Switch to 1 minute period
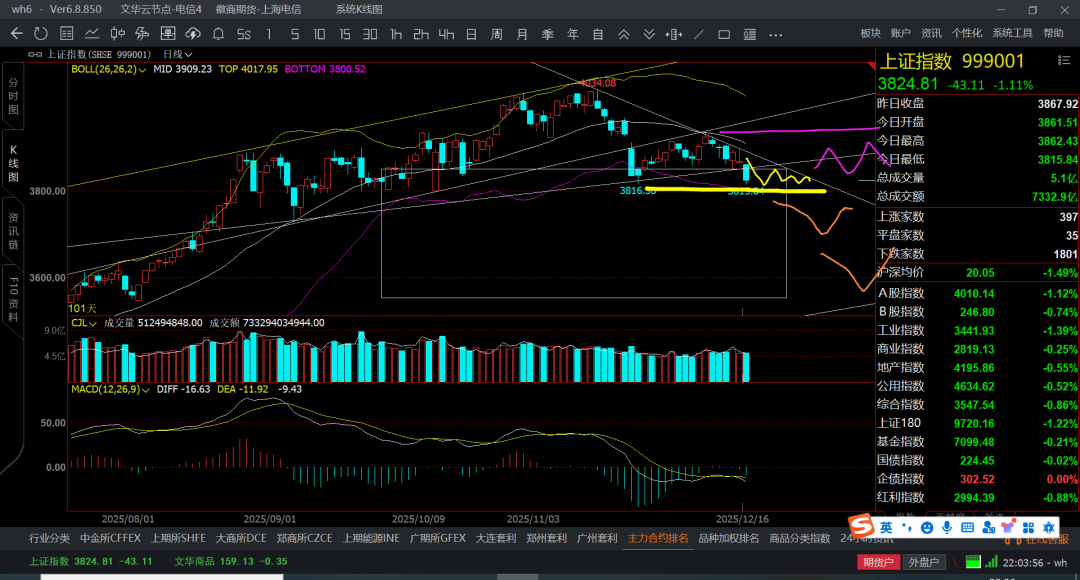1080x580 pixels. (269, 34)
